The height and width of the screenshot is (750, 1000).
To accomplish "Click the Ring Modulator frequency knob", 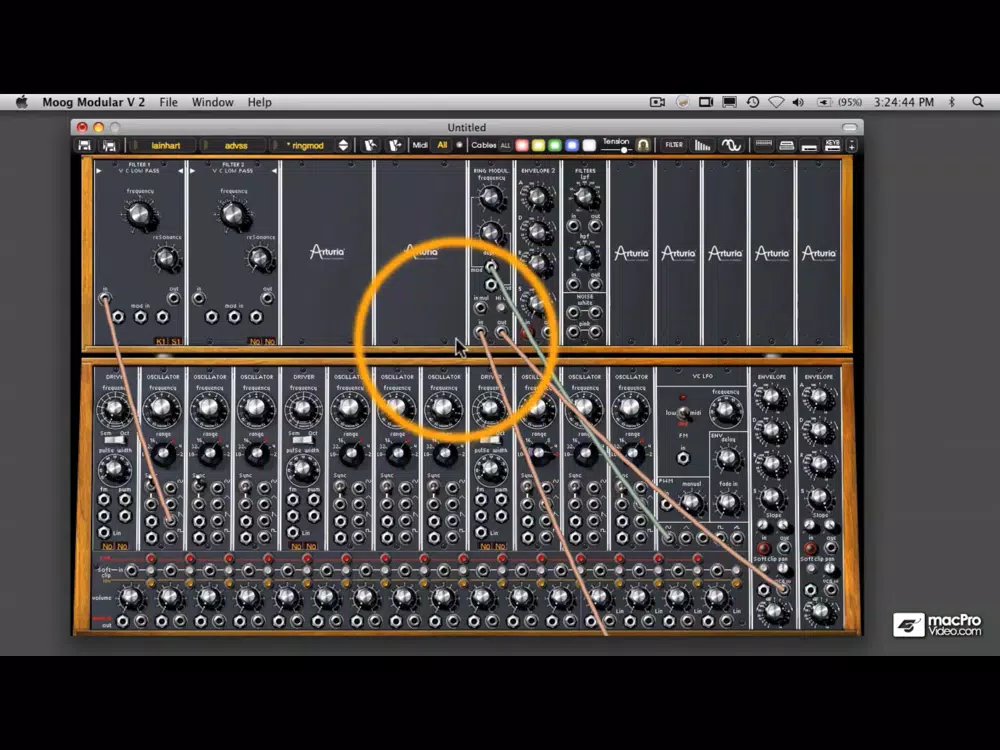I will pyautogui.click(x=490, y=198).
